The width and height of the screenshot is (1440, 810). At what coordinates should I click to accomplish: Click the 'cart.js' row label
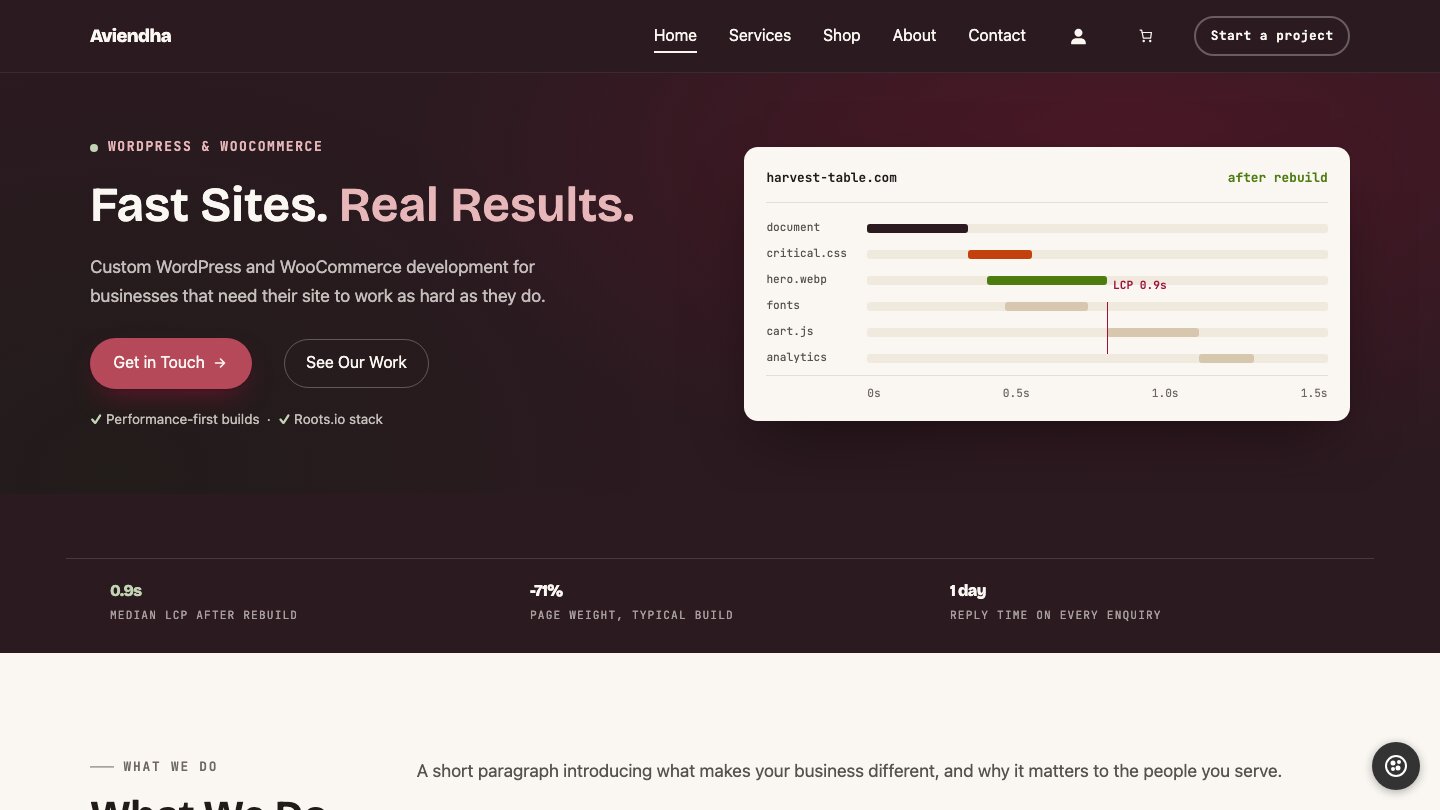pyautogui.click(x=790, y=331)
